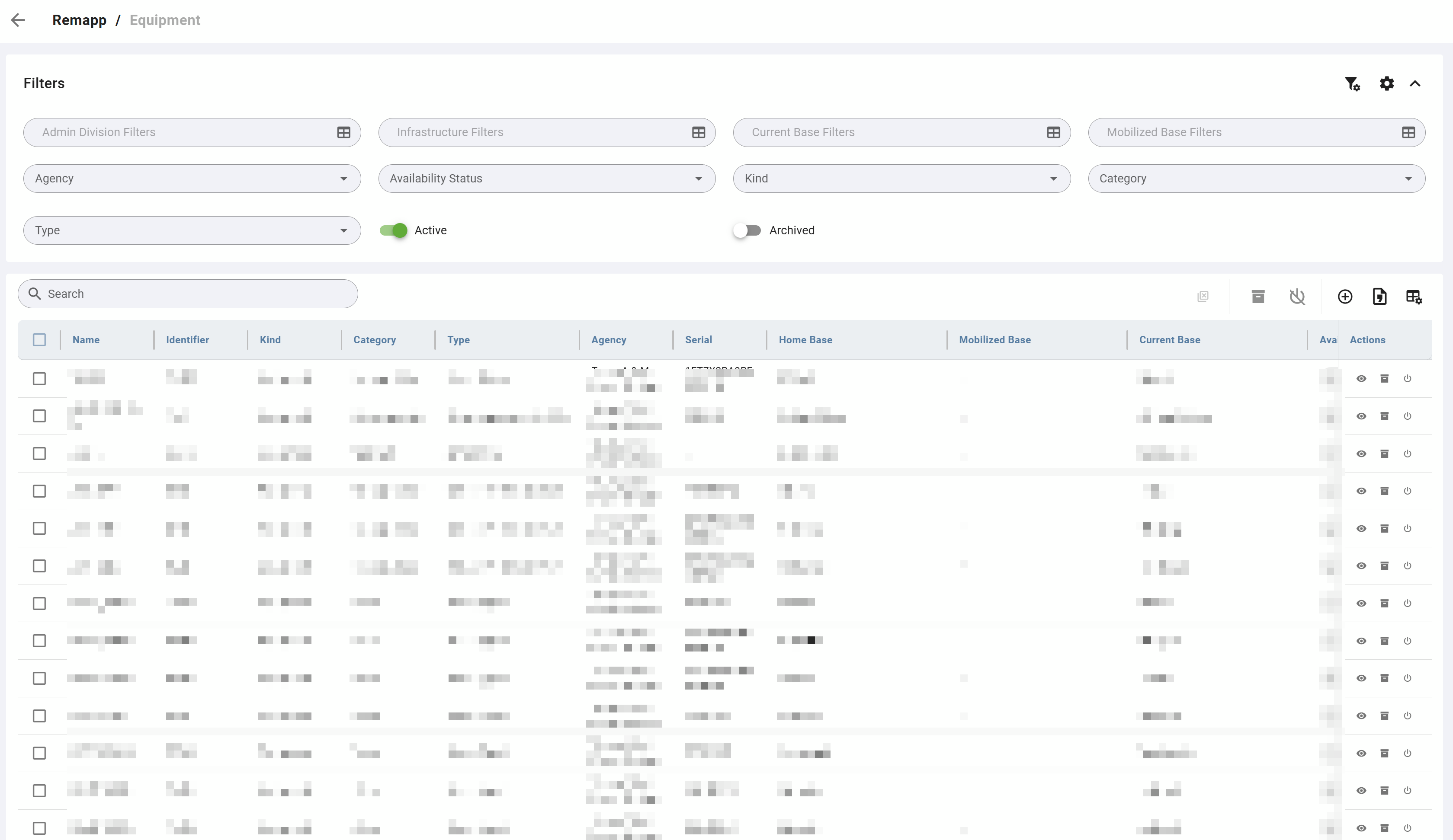Viewport: 1453px width, 840px height.
Task: Click the Current Base Filters field
Action: pos(902,133)
